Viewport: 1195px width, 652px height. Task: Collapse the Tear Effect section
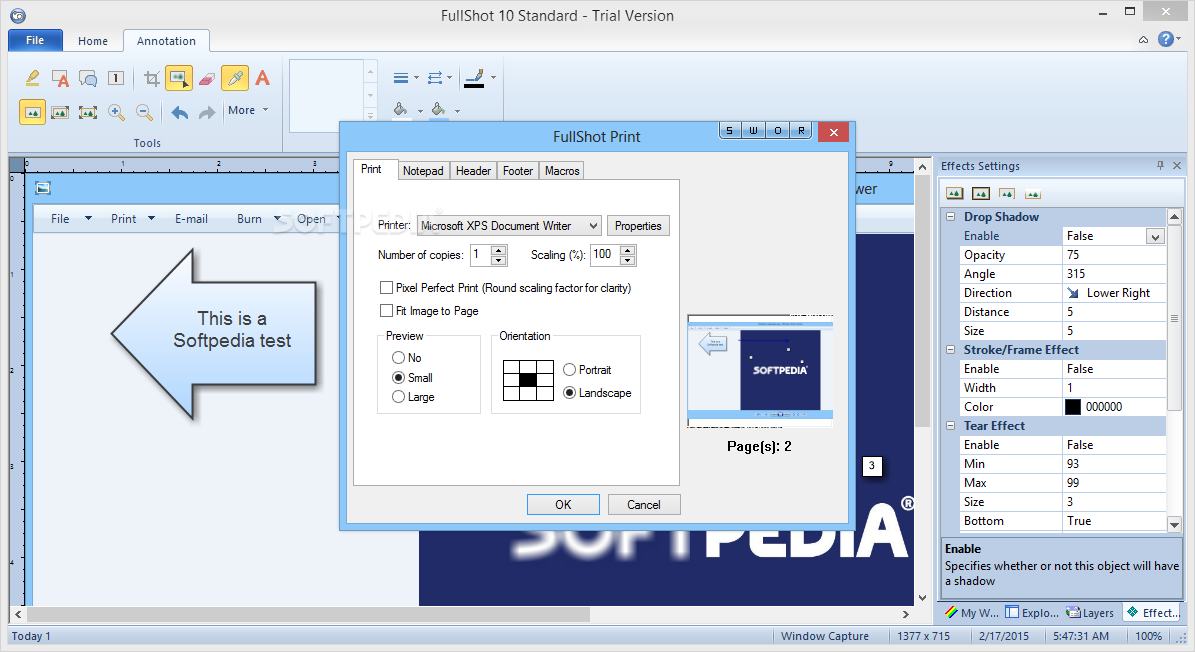point(950,426)
